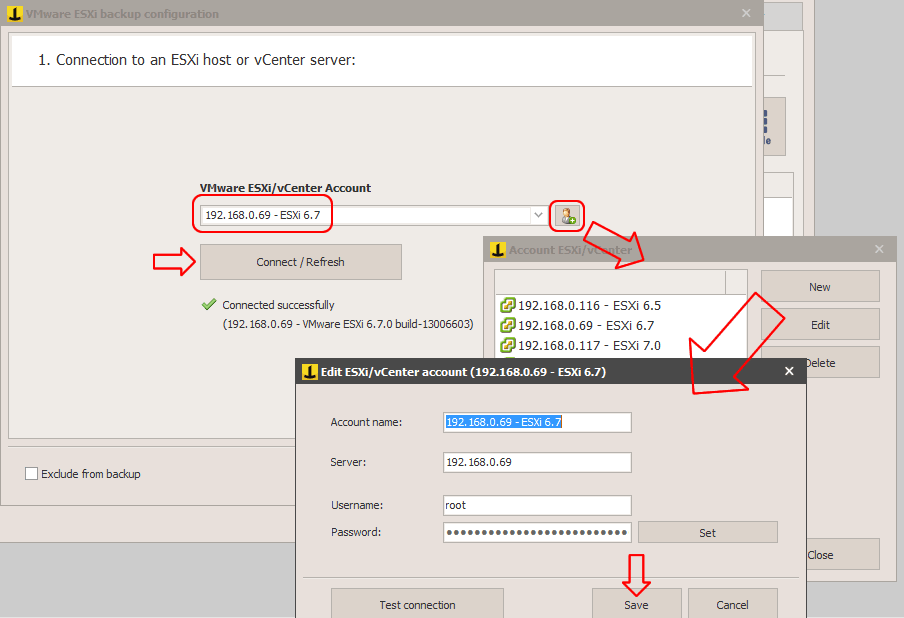
Task: Close the VMware ESXi backup configuration window
Action: [746, 13]
